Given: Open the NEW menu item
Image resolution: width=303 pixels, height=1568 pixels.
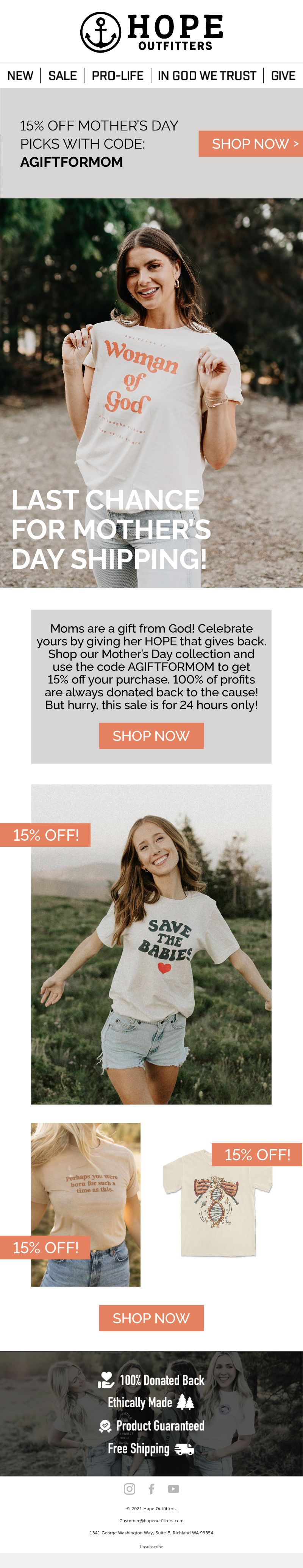Looking at the screenshot, I should 20,76.
